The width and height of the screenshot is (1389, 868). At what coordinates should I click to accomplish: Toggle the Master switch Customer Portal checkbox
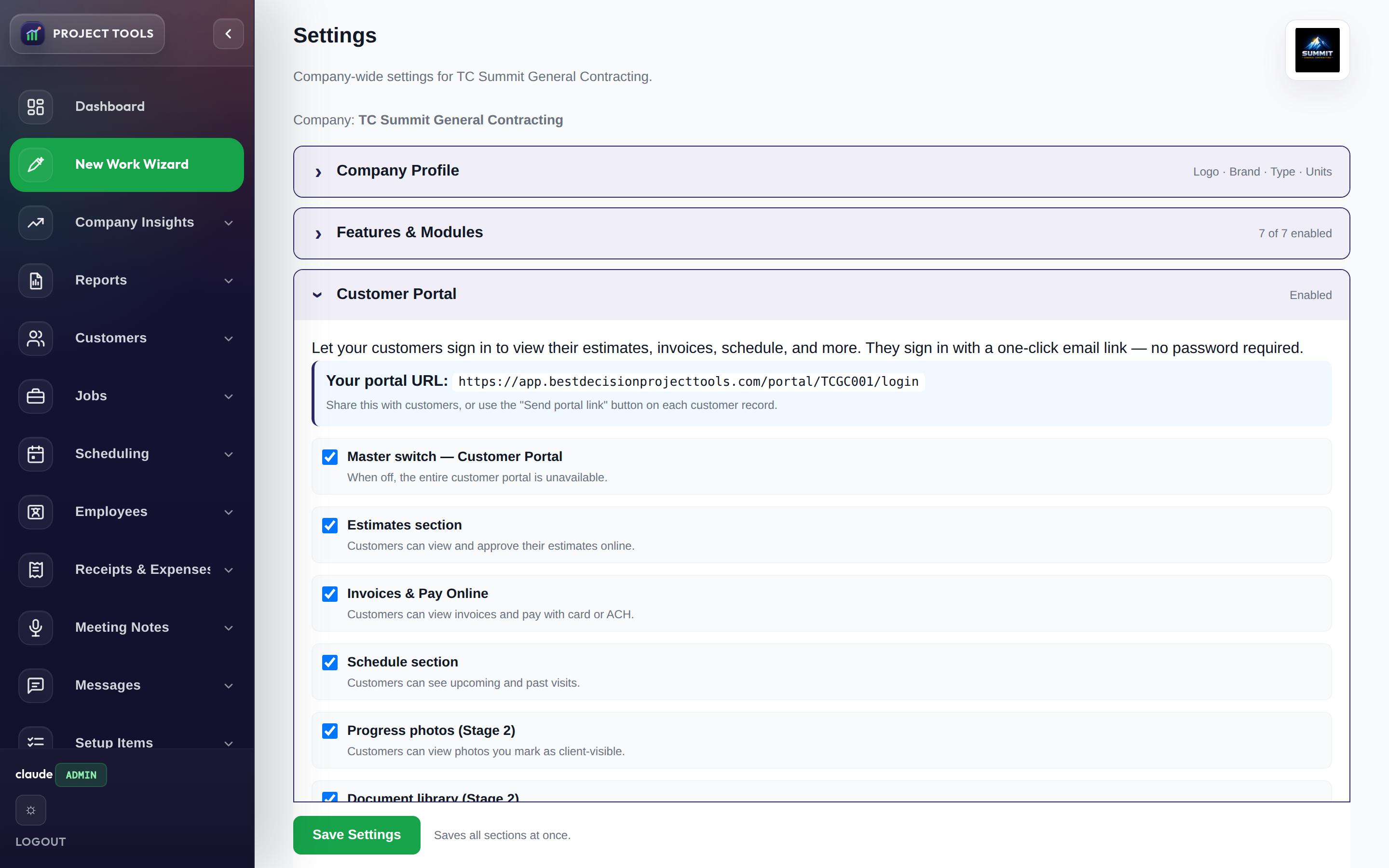pos(330,457)
